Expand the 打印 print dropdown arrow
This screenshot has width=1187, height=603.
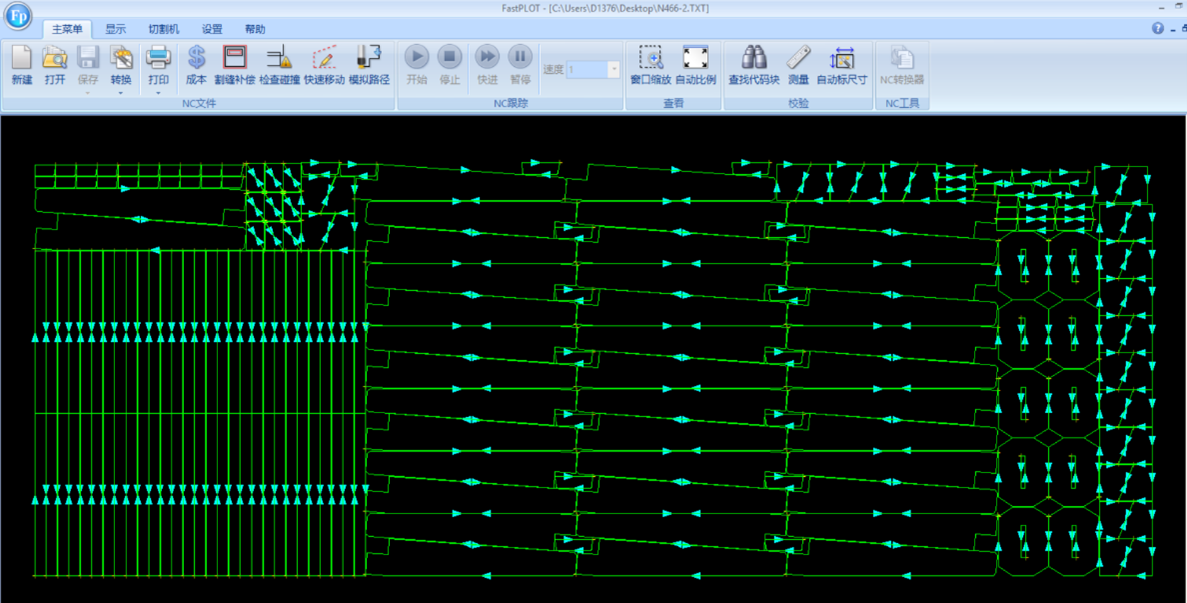pyautogui.click(x=158, y=93)
